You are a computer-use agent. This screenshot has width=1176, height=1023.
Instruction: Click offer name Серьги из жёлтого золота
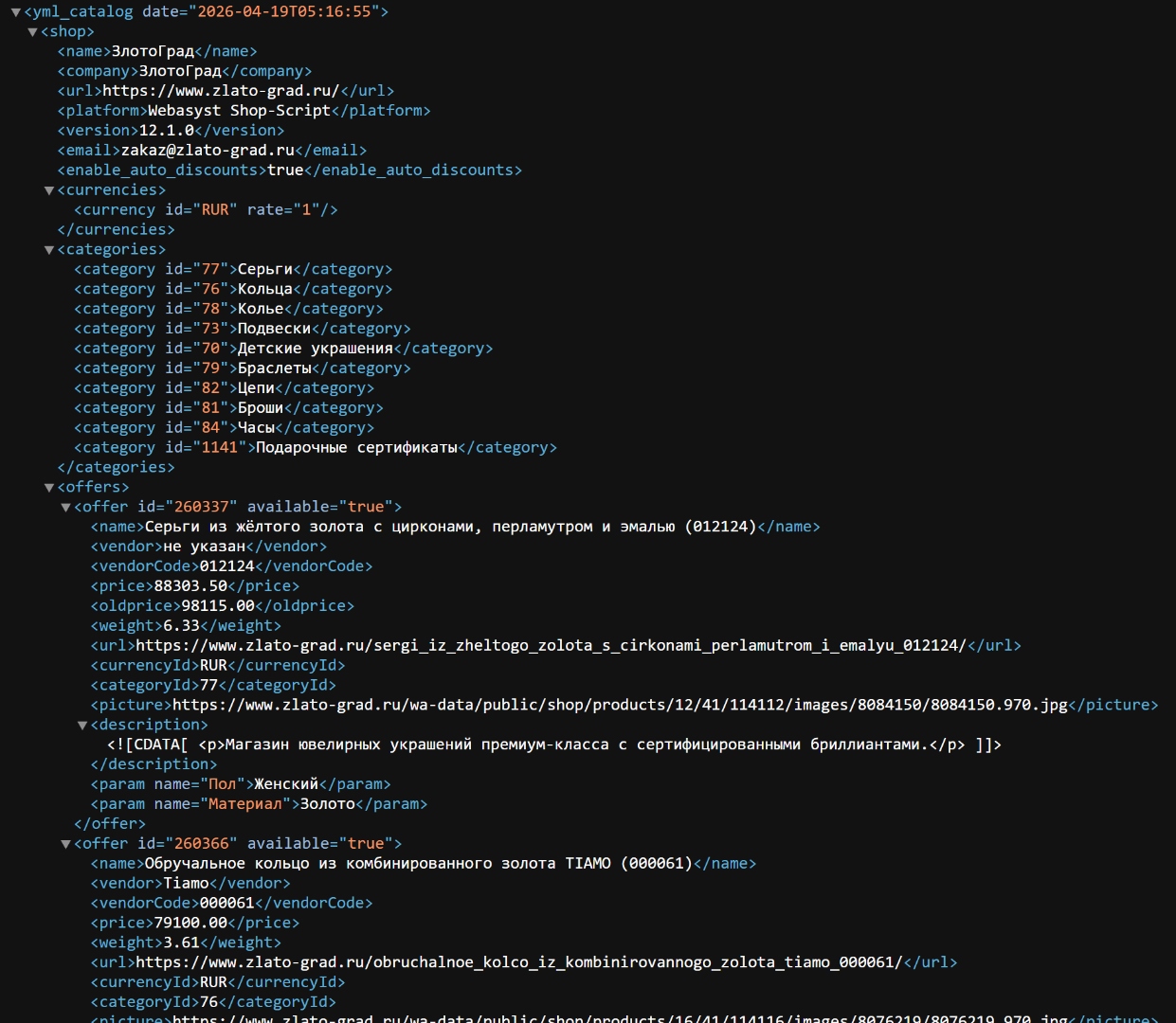click(x=451, y=528)
